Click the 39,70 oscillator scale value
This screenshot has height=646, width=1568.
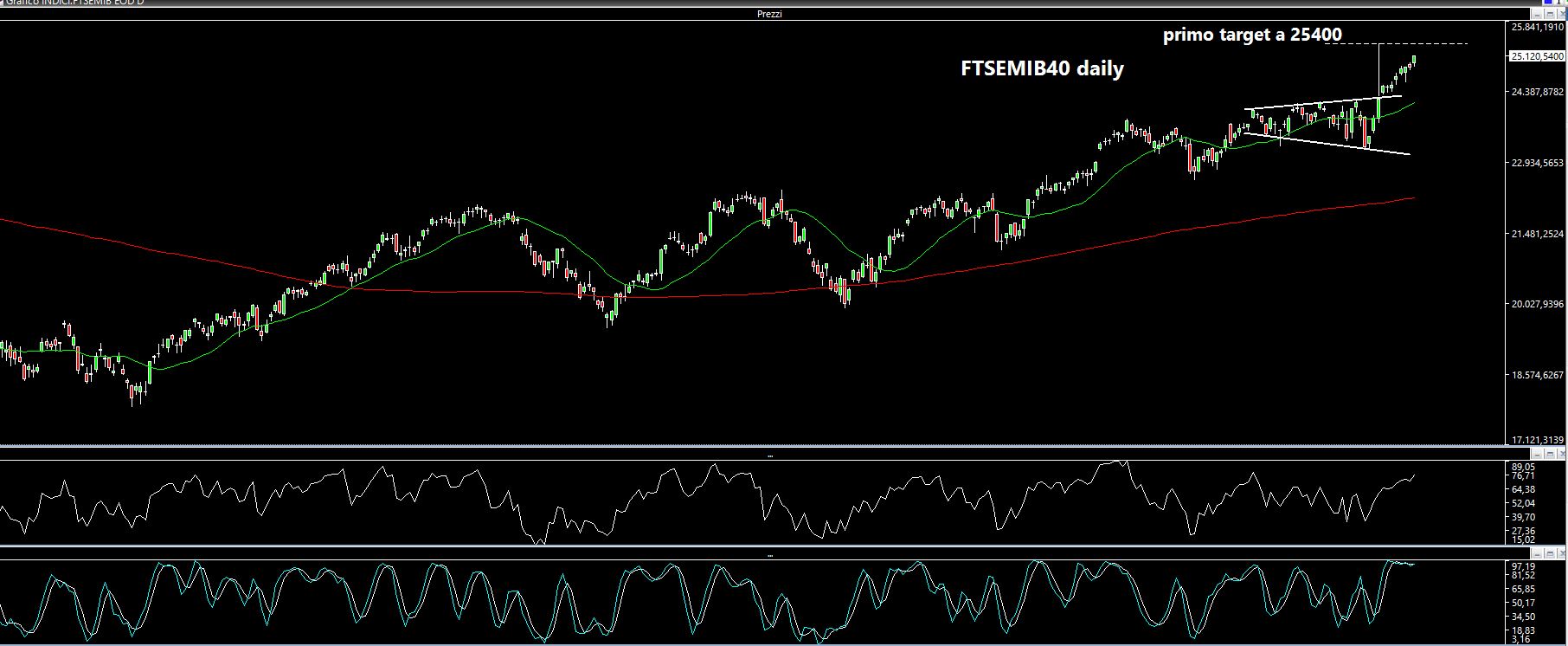[1523, 517]
